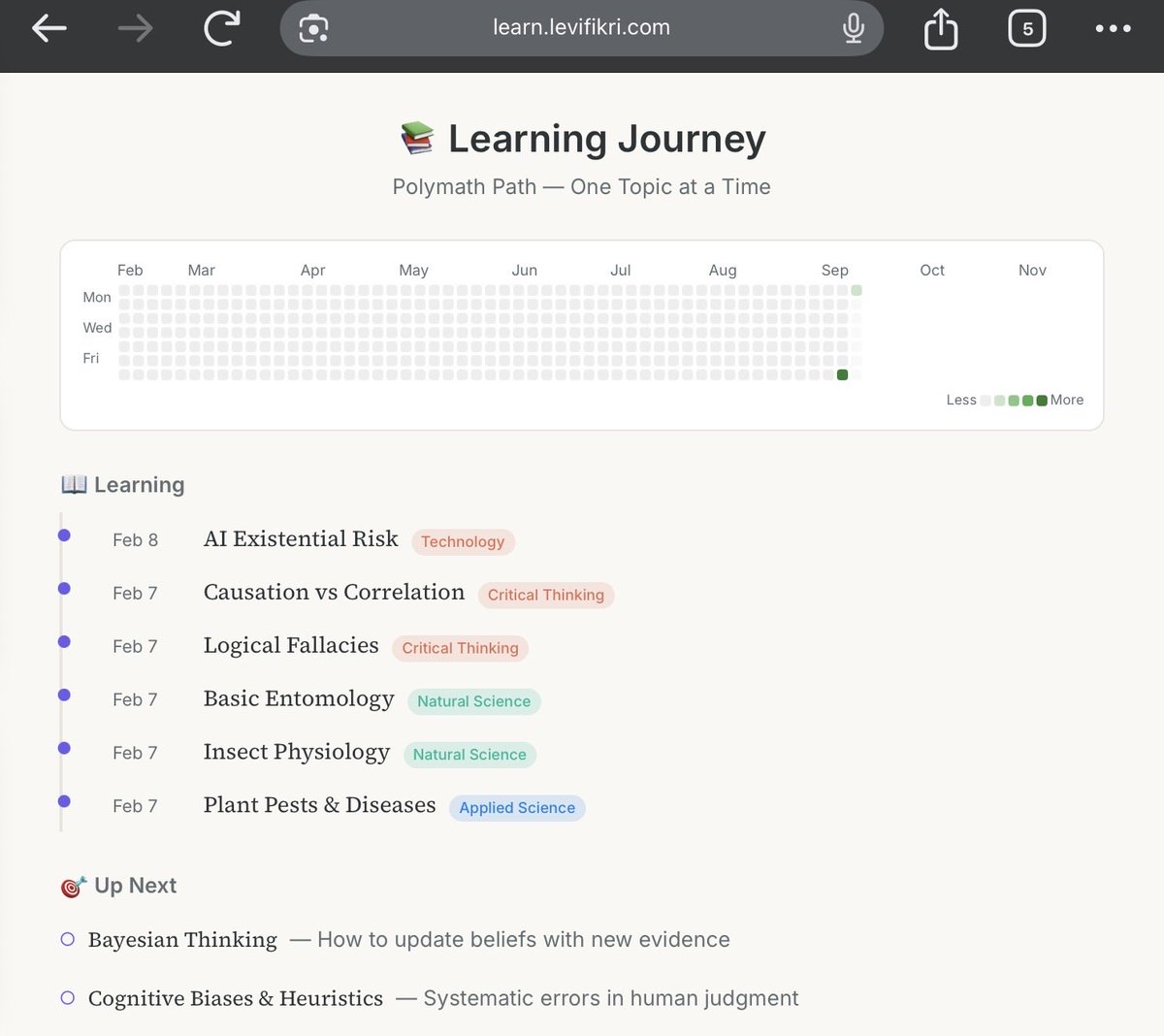Click the lightest legend swatch beside Less
The image size is (1164, 1036).
pyautogui.click(x=986, y=400)
